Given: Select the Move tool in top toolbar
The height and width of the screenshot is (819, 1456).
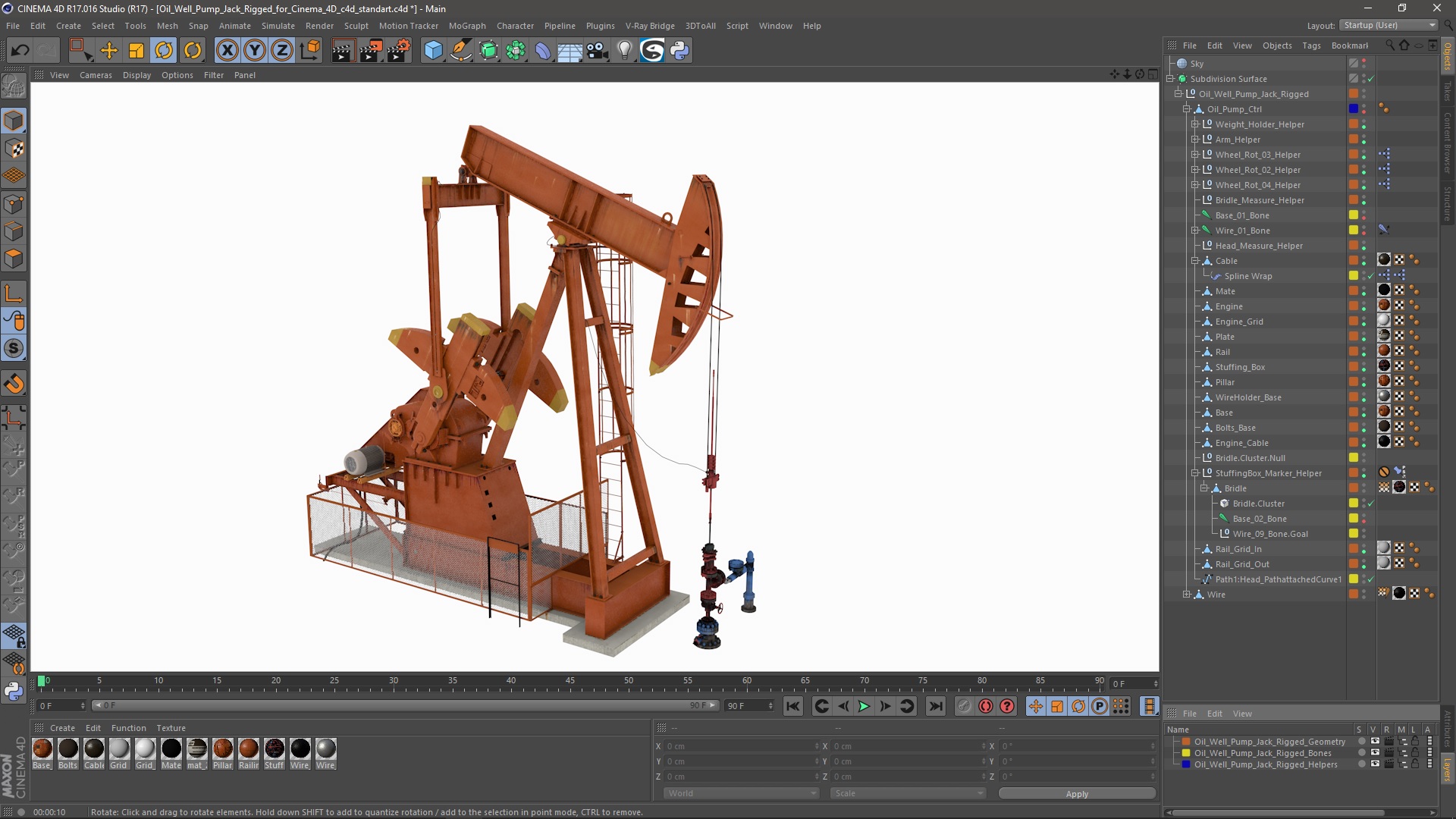Looking at the screenshot, I should 109,51.
